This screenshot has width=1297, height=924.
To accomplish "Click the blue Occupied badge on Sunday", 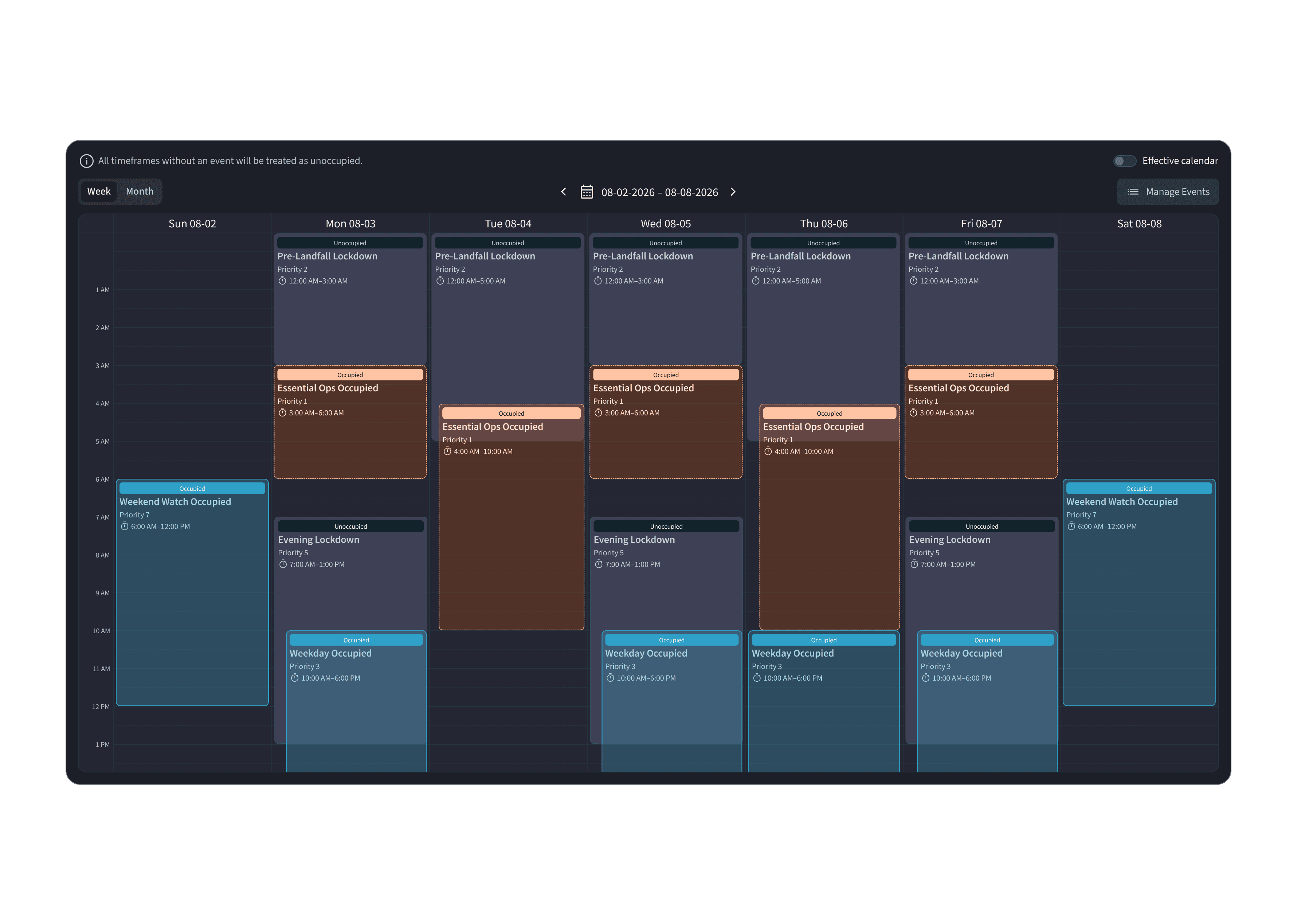I will pos(192,488).
